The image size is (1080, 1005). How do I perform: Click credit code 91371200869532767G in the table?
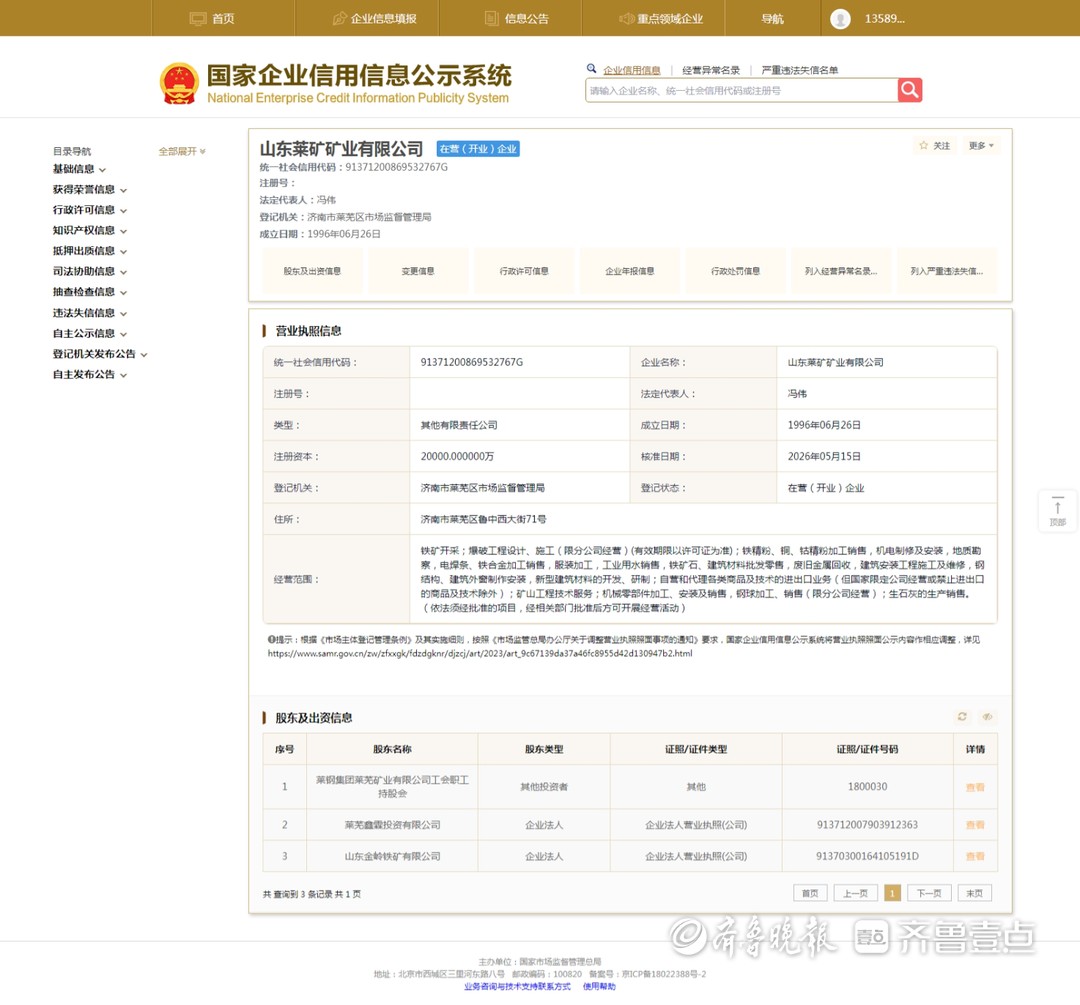[472, 362]
